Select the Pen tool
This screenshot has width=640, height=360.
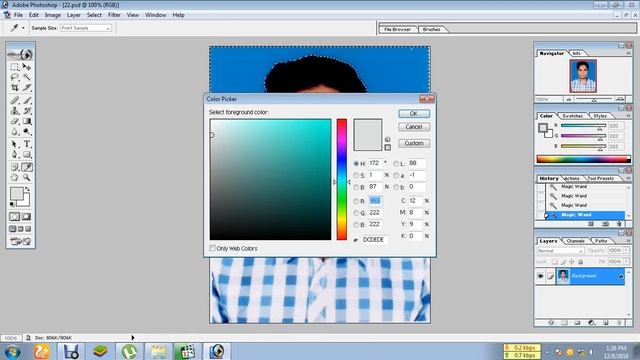tap(15, 155)
